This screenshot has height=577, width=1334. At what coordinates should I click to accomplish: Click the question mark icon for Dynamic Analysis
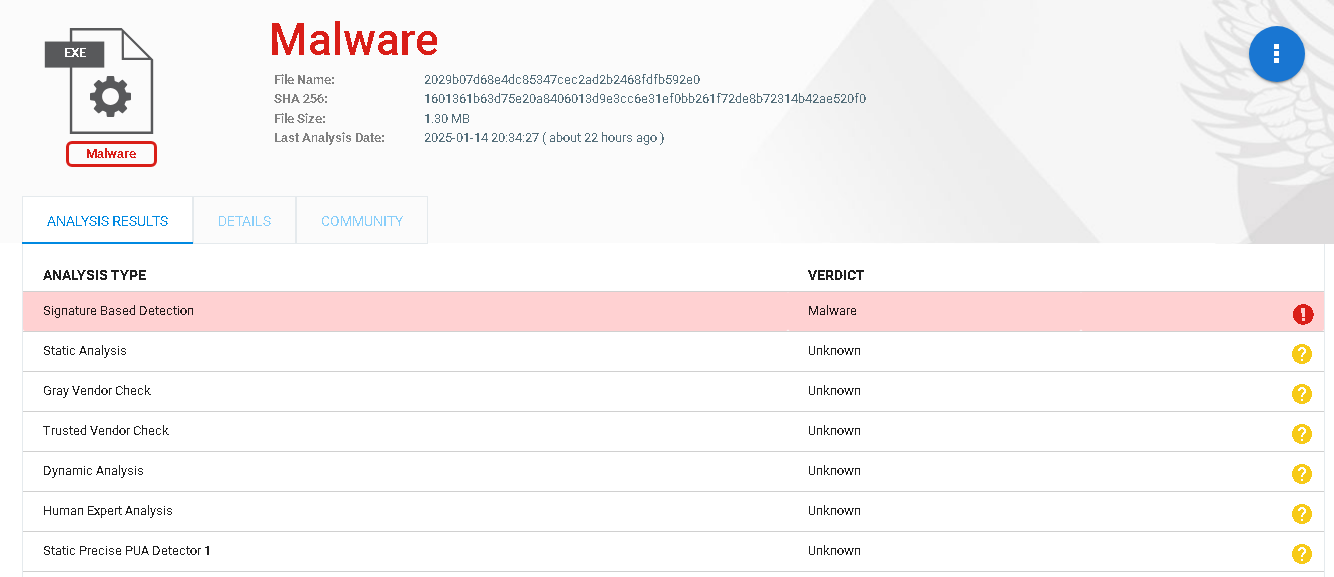tap(1301, 474)
